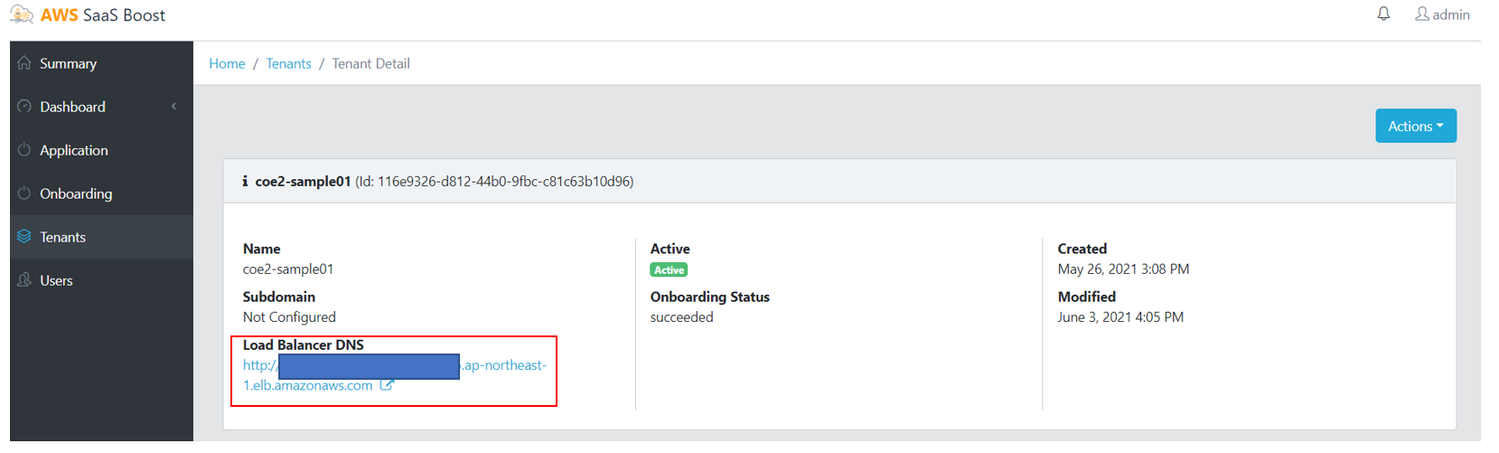The width and height of the screenshot is (1499, 453).
Task: Select Summary in the sidebar
Action: click(68, 64)
